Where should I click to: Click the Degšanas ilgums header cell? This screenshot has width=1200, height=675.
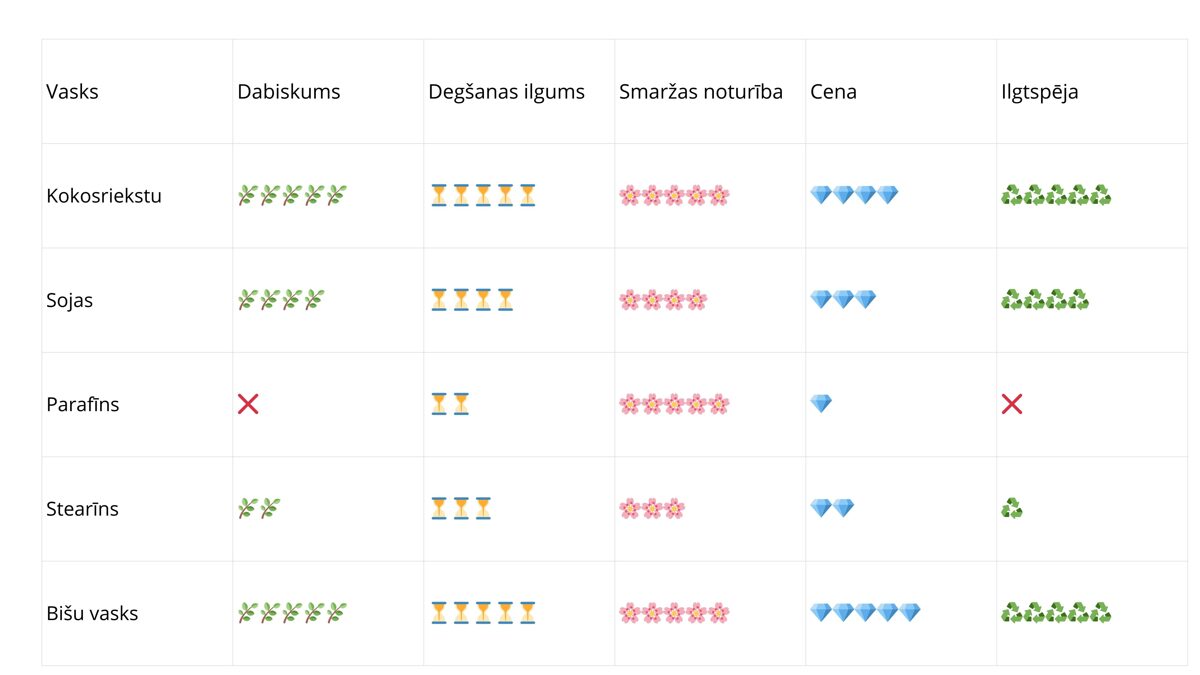click(506, 92)
